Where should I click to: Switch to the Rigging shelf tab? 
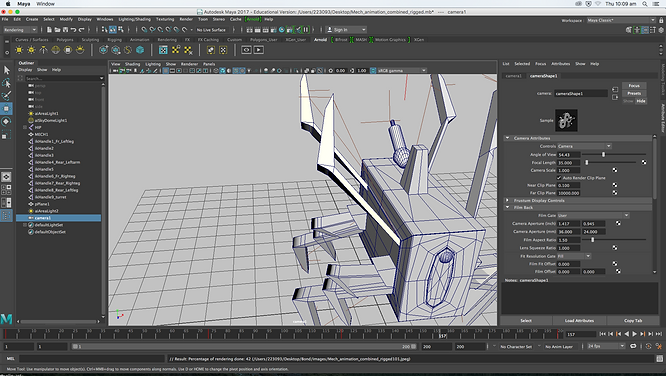[x=114, y=40]
